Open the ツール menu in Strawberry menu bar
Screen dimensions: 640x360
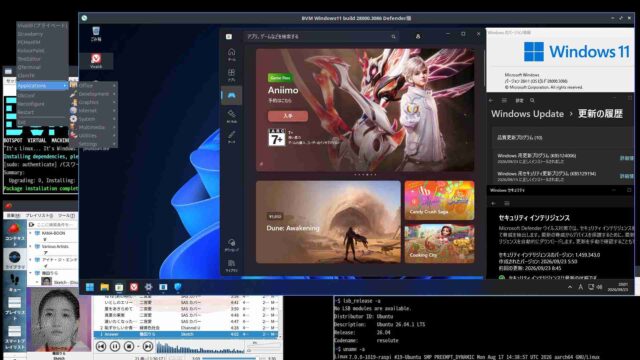tap(66, 215)
